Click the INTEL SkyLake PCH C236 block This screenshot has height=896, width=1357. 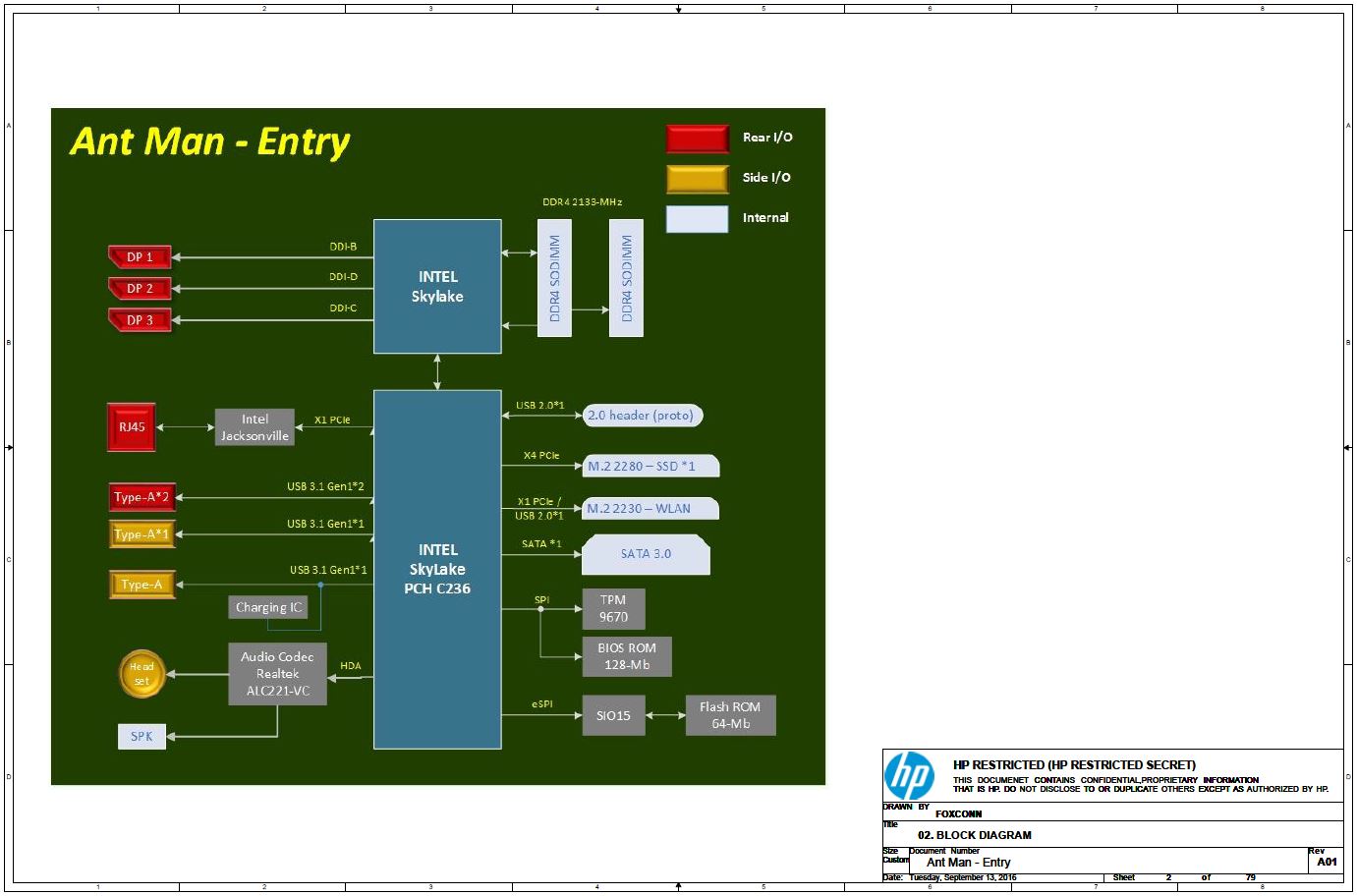click(437, 570)
